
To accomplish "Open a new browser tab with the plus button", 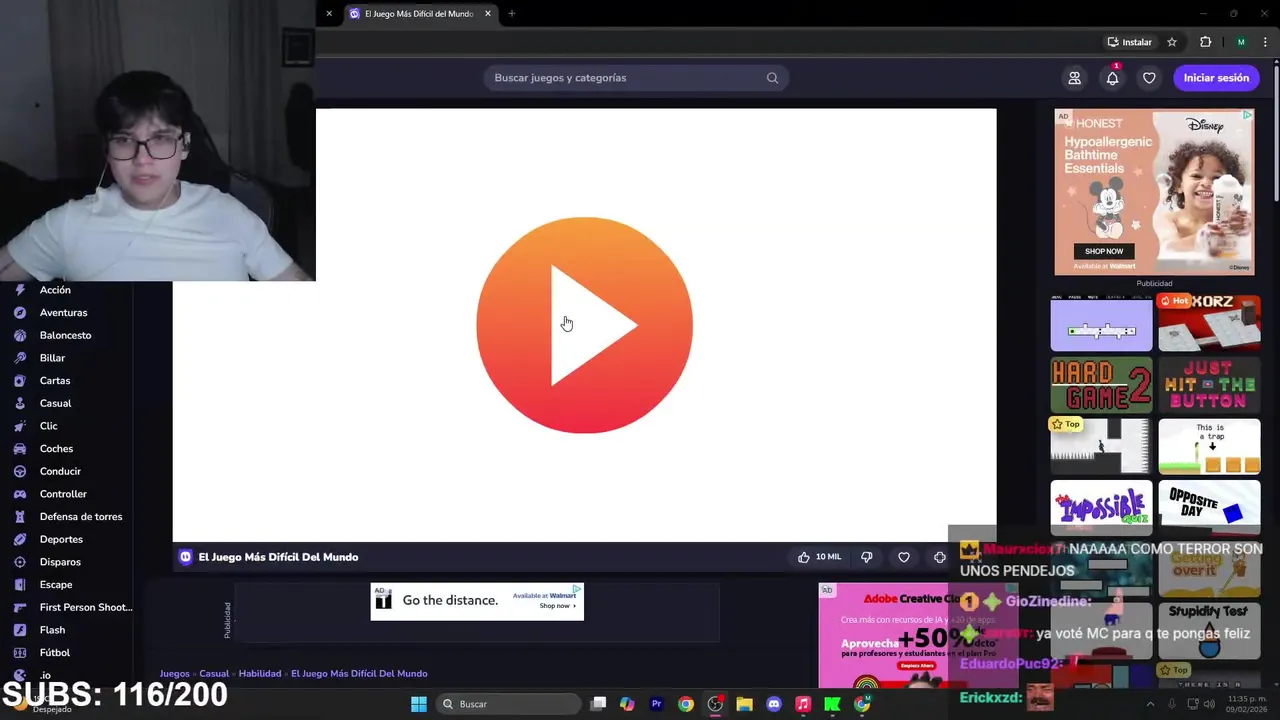I will 511,13.
